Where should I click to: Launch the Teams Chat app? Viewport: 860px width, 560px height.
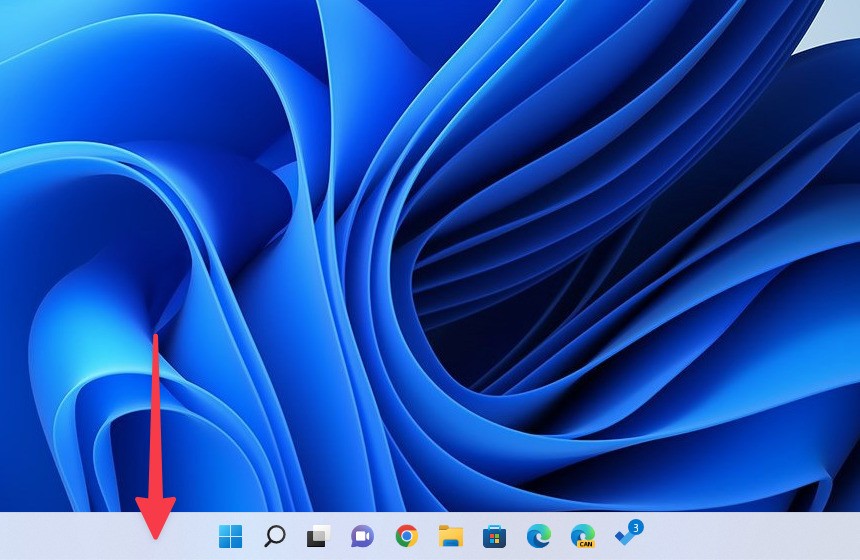tap(362, 536)
